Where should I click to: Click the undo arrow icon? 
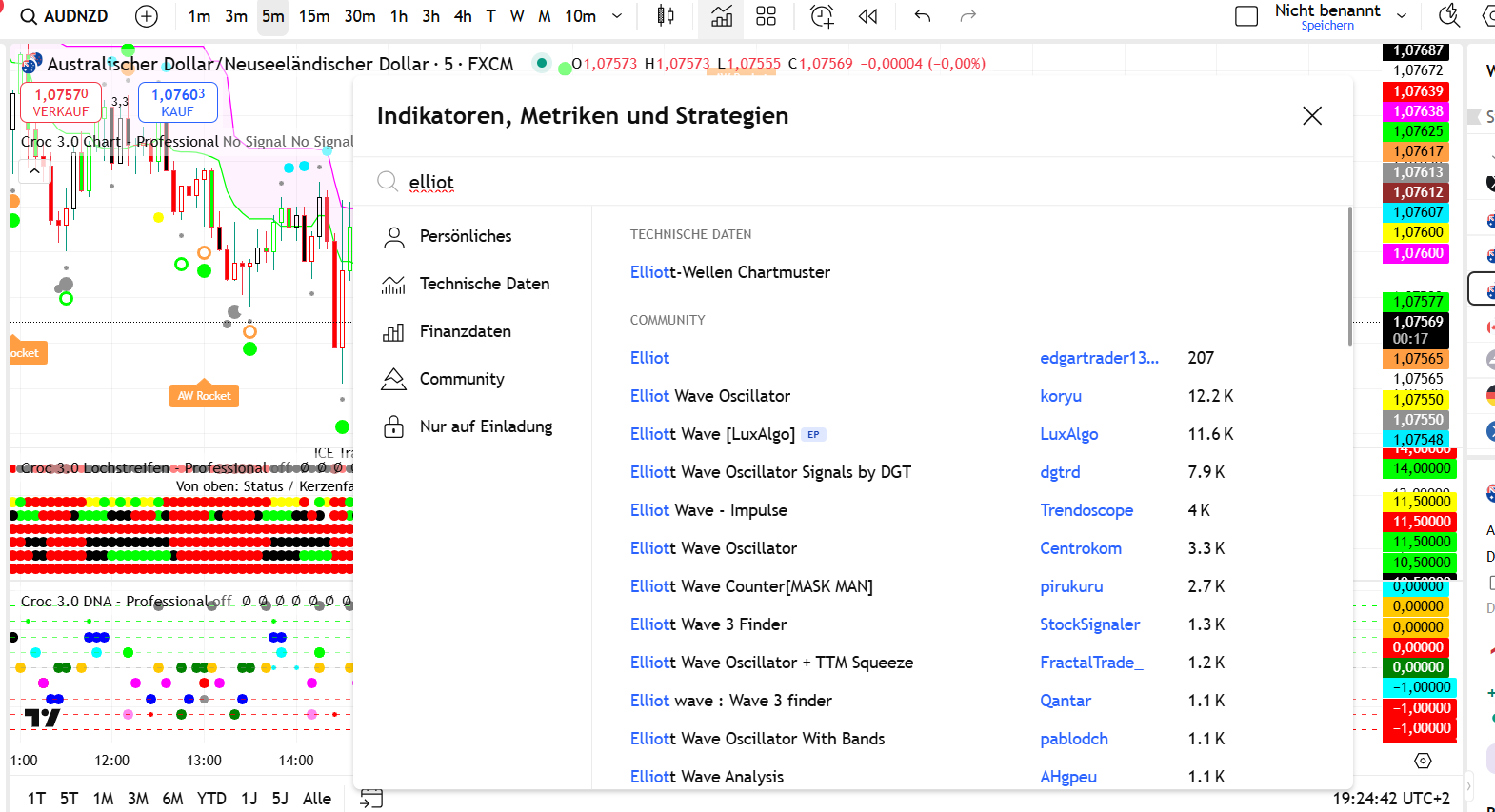922,16
